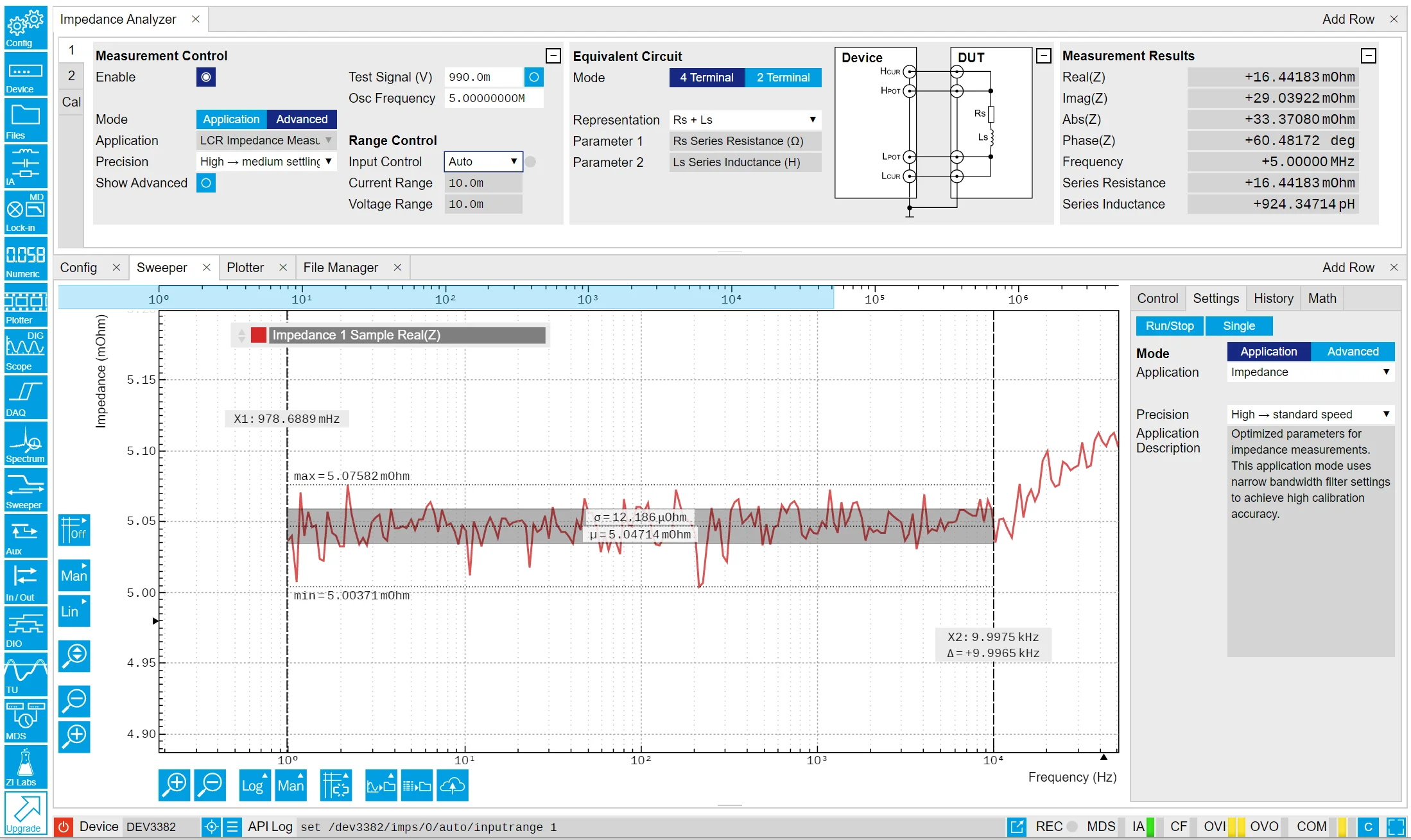Screen dimensions: 1411x840
Task: Open the DAQ sidebar icon
Action: [x=26, y=397]
